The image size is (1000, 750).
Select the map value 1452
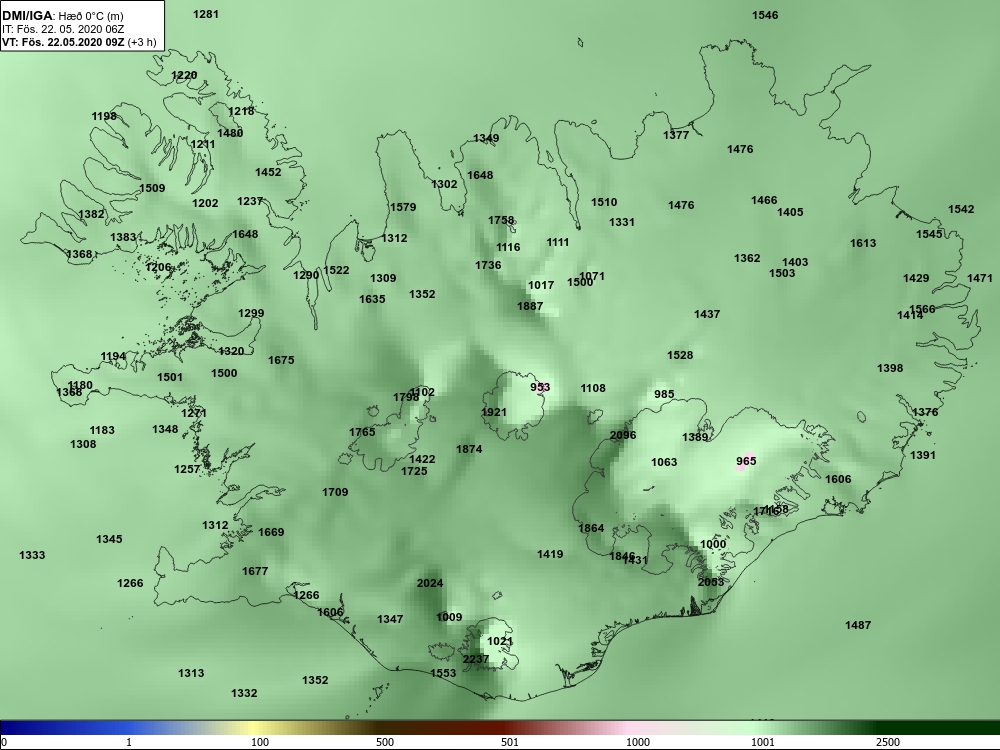pos(268,172)
